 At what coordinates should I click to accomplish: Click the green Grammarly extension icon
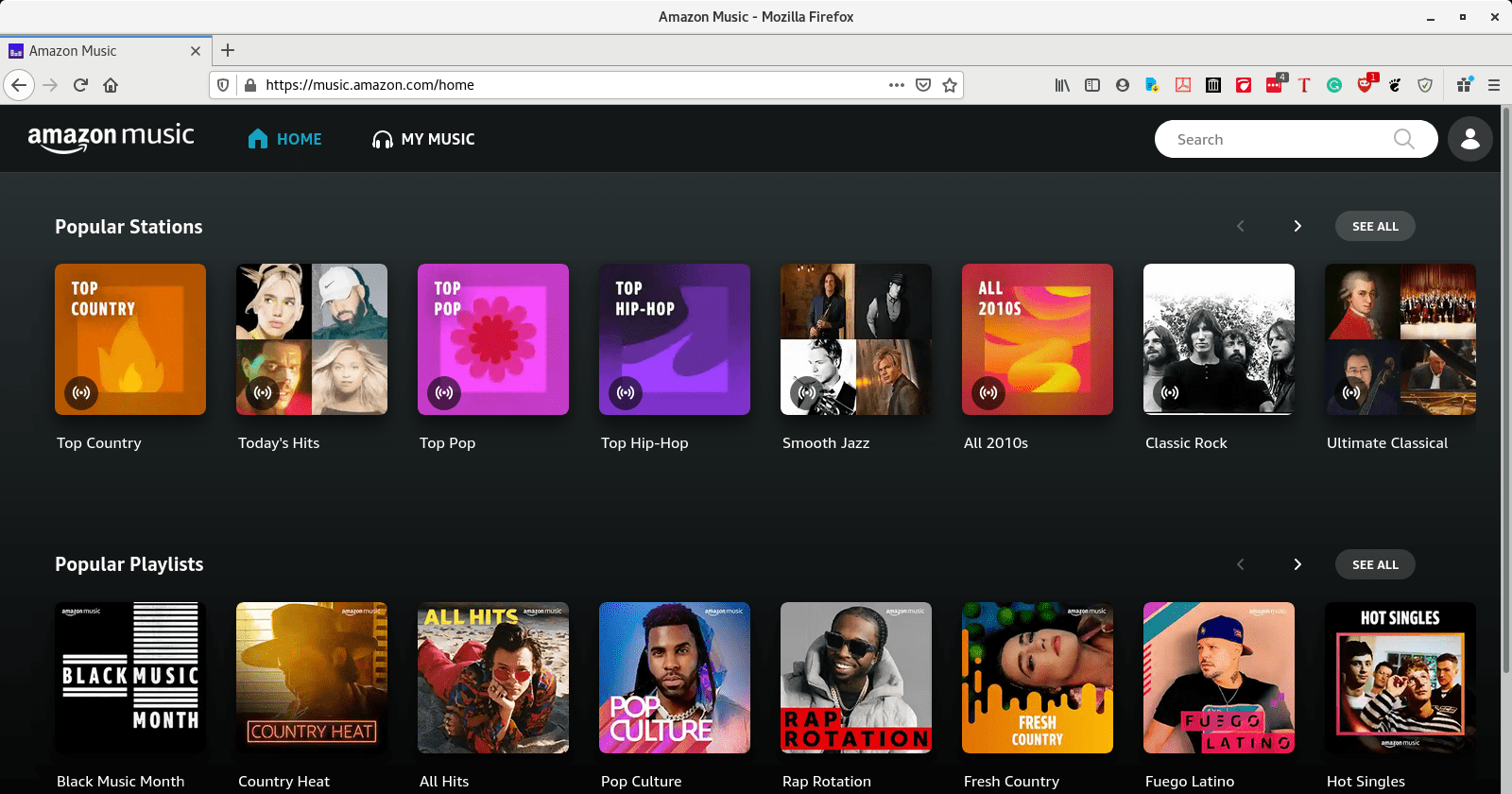coord(1334,85)
